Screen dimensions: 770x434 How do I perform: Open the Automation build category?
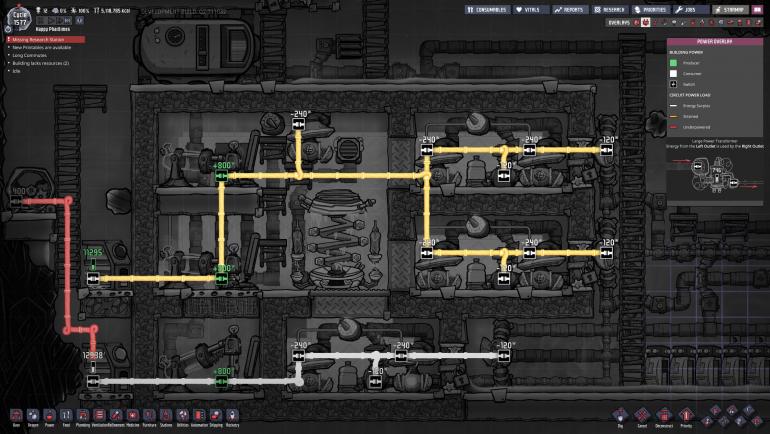[x=199, y=416]
